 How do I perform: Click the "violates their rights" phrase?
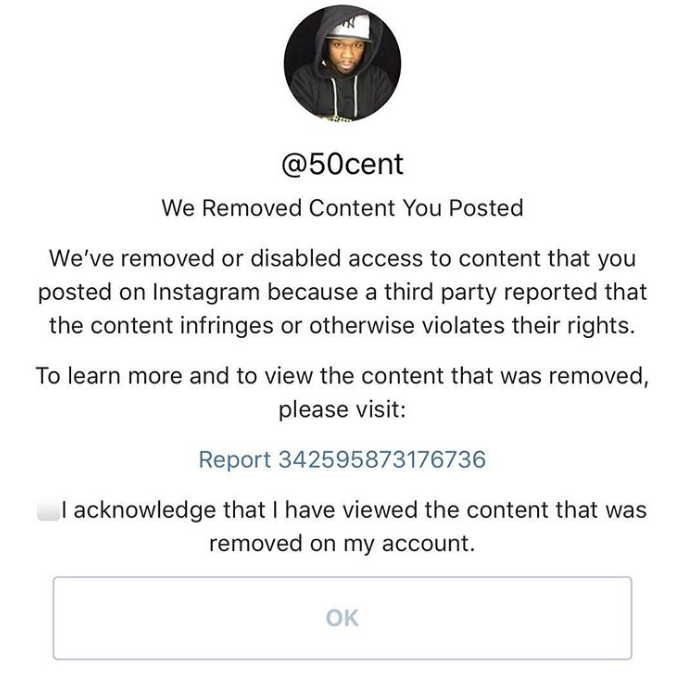point(535,326)
